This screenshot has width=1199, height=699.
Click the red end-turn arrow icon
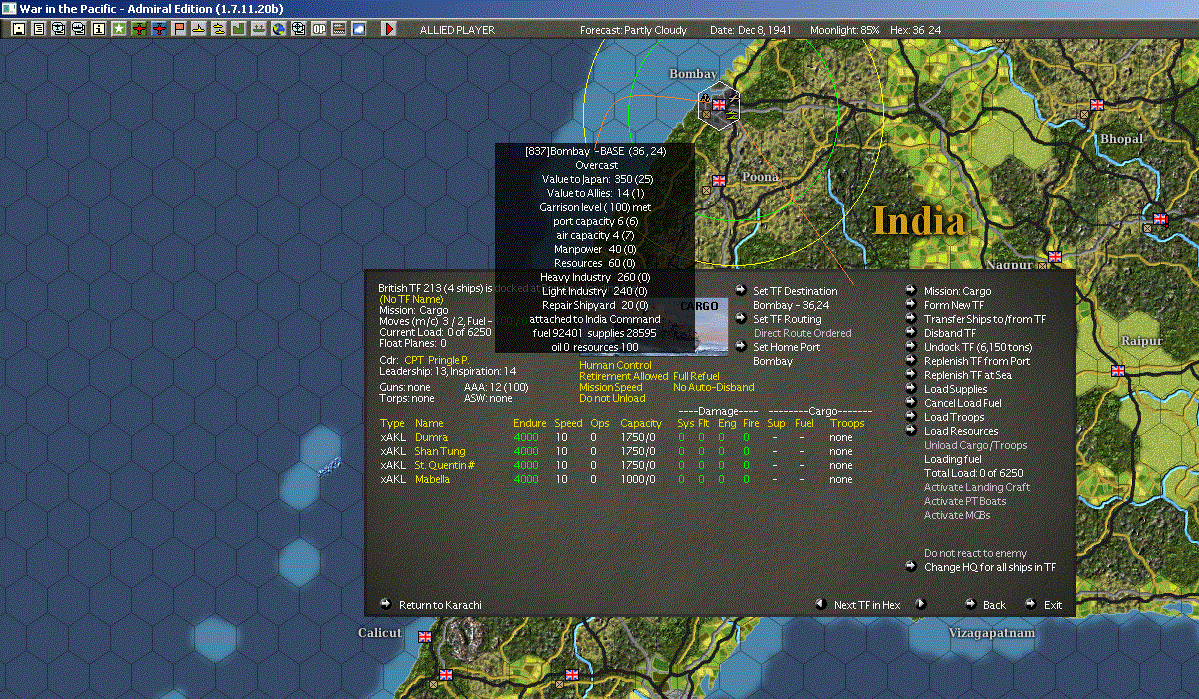[388, 29]
